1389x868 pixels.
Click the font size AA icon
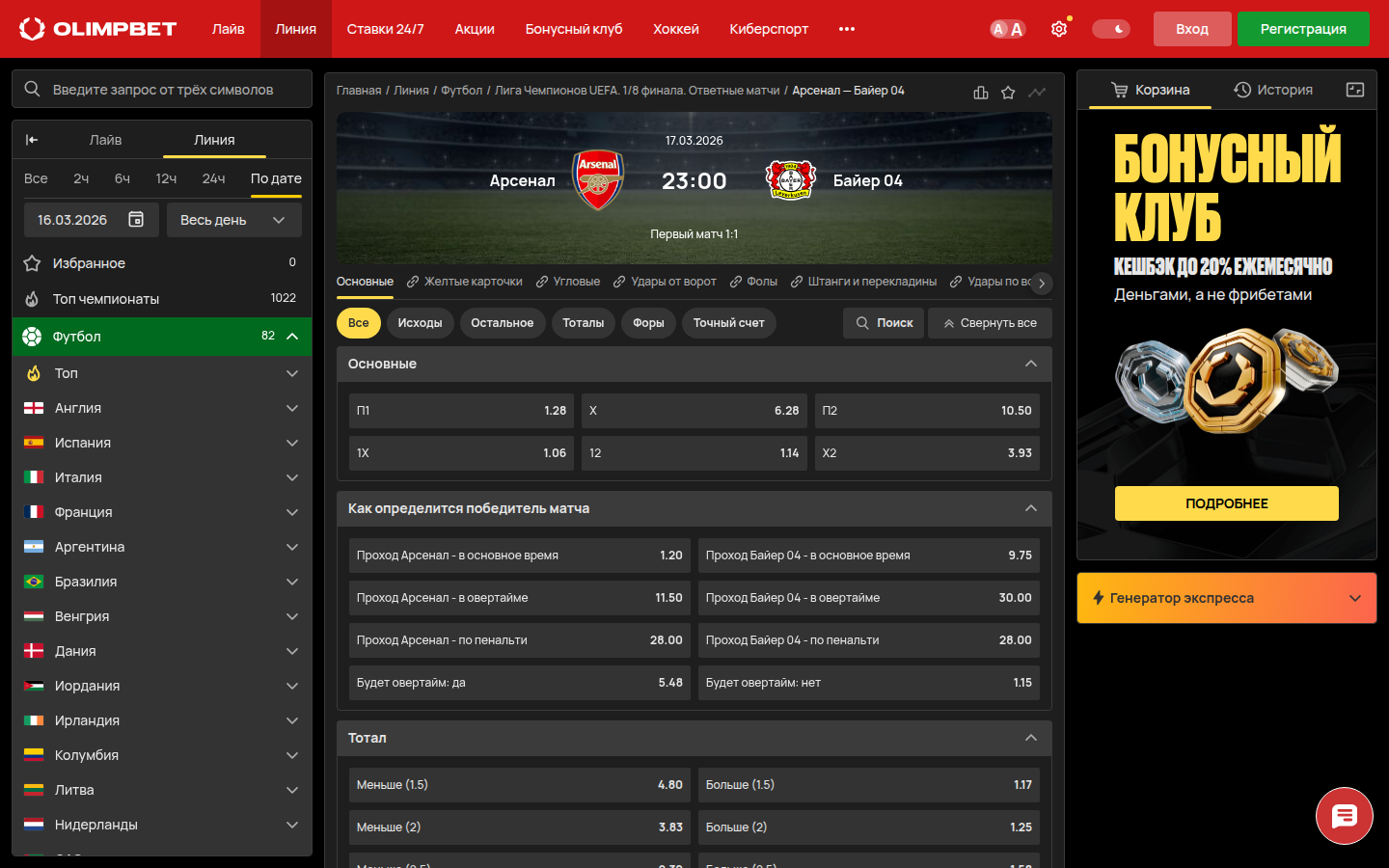[x=1007, y=29]
